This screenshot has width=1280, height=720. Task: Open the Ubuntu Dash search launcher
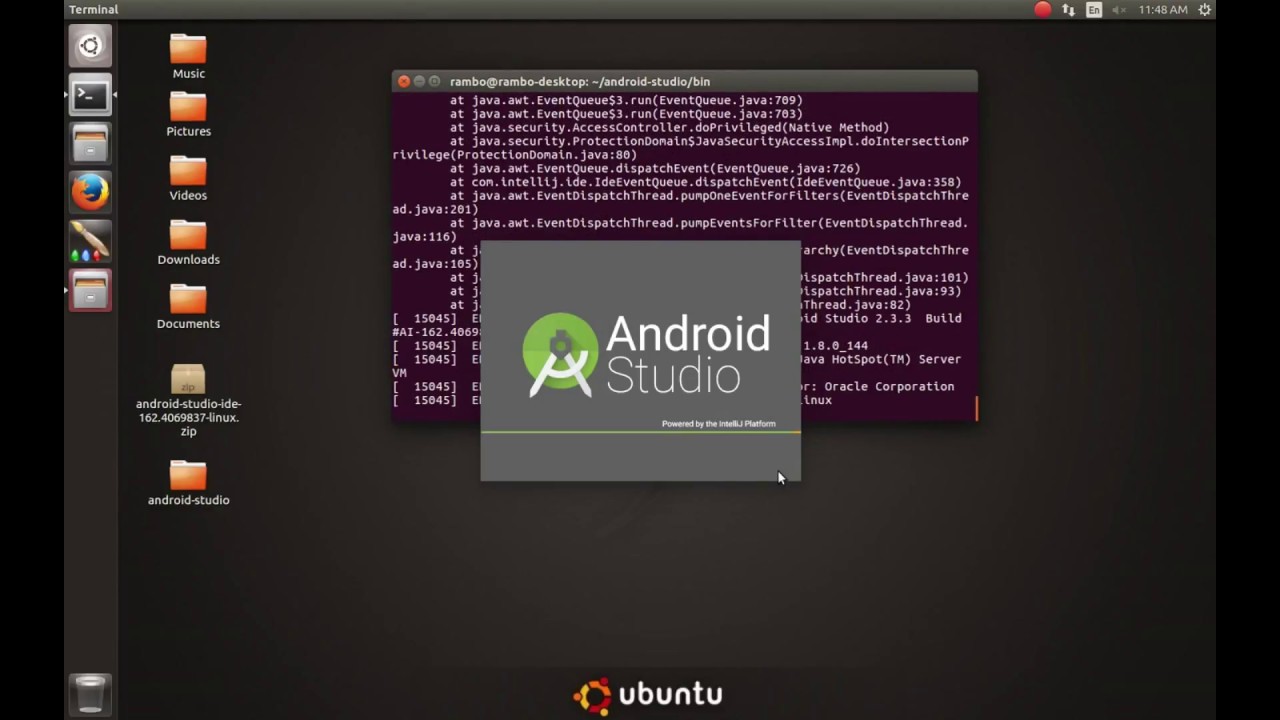tap(90, 46)
